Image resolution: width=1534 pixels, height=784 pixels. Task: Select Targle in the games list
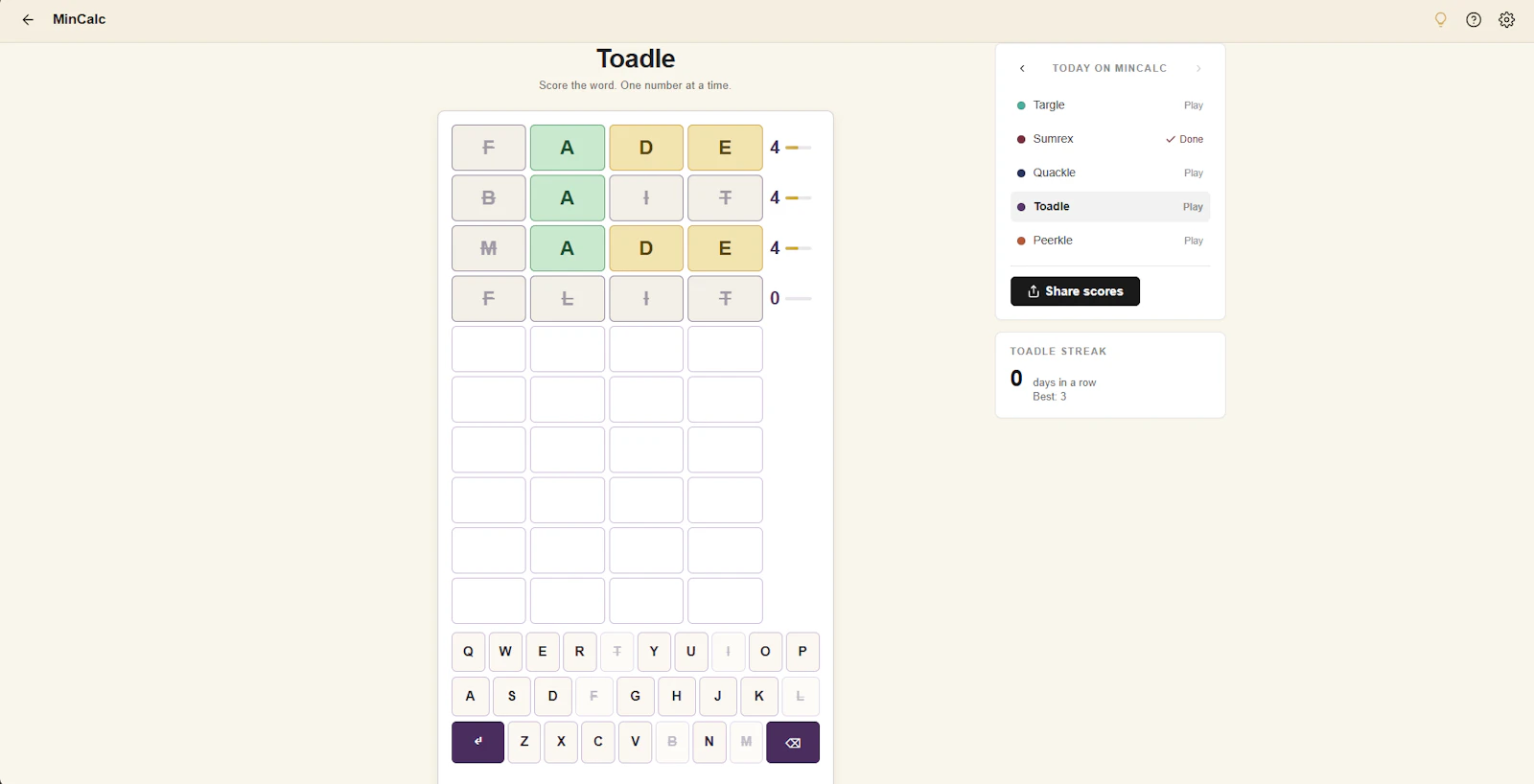(1110, 105)
